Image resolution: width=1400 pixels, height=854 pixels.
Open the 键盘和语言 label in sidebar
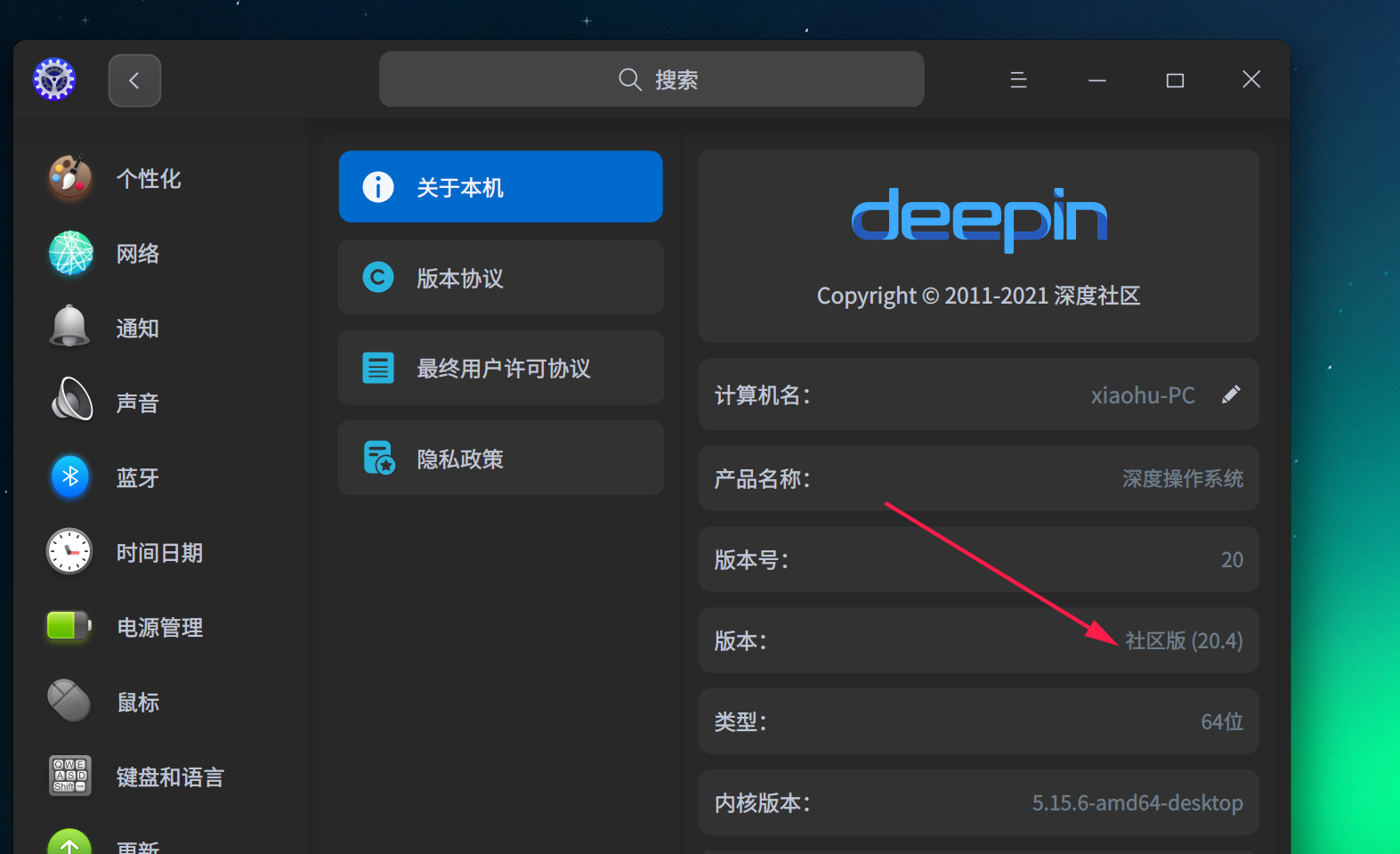click(170, 777)
